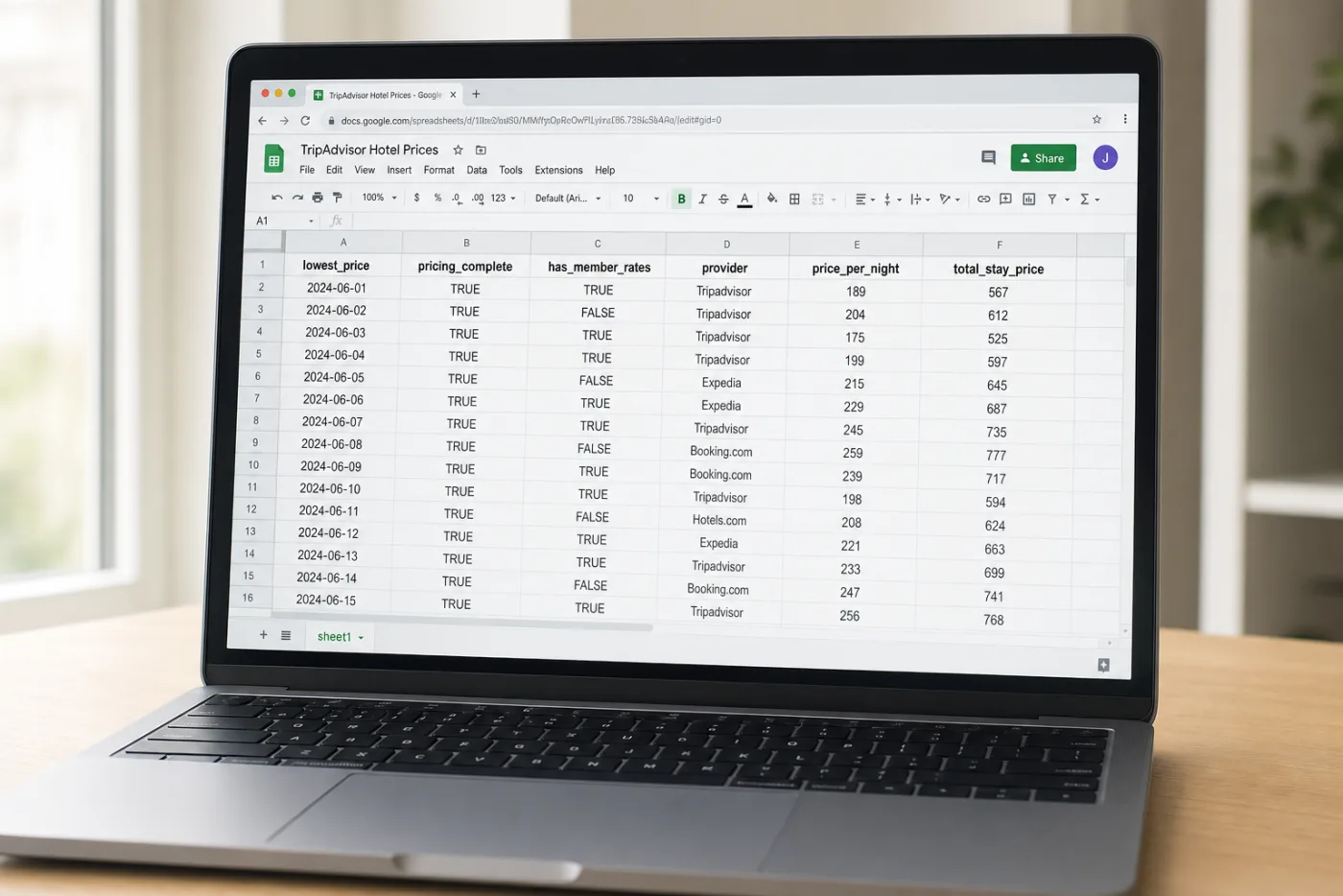
Task: Open the browser three-dot menu
Action: pyautogui.click(x=1125, y=119)
